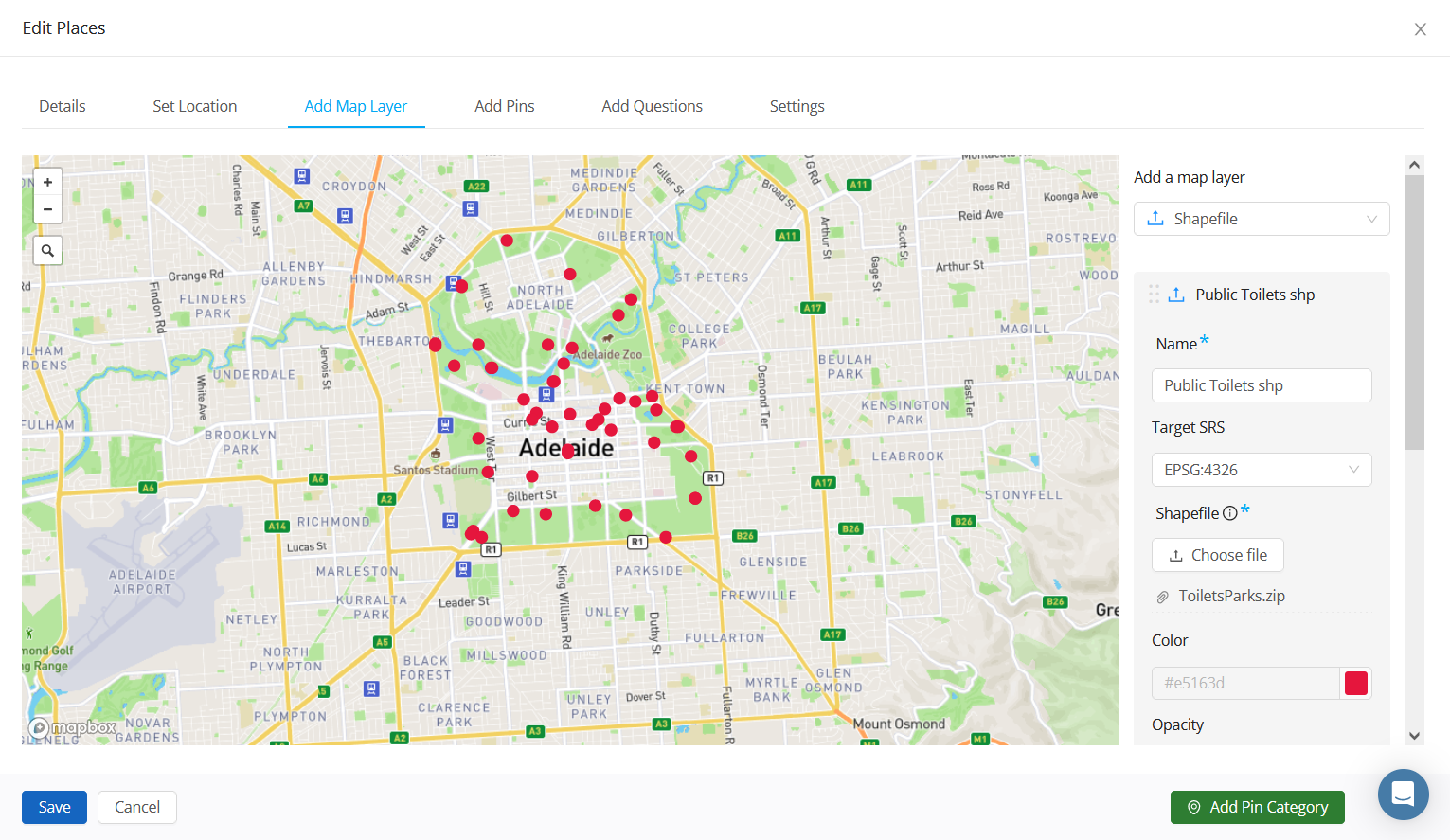Click the Choose file button
The height and width of the screenshot is (840, 1450).
tap(1218, 555)
